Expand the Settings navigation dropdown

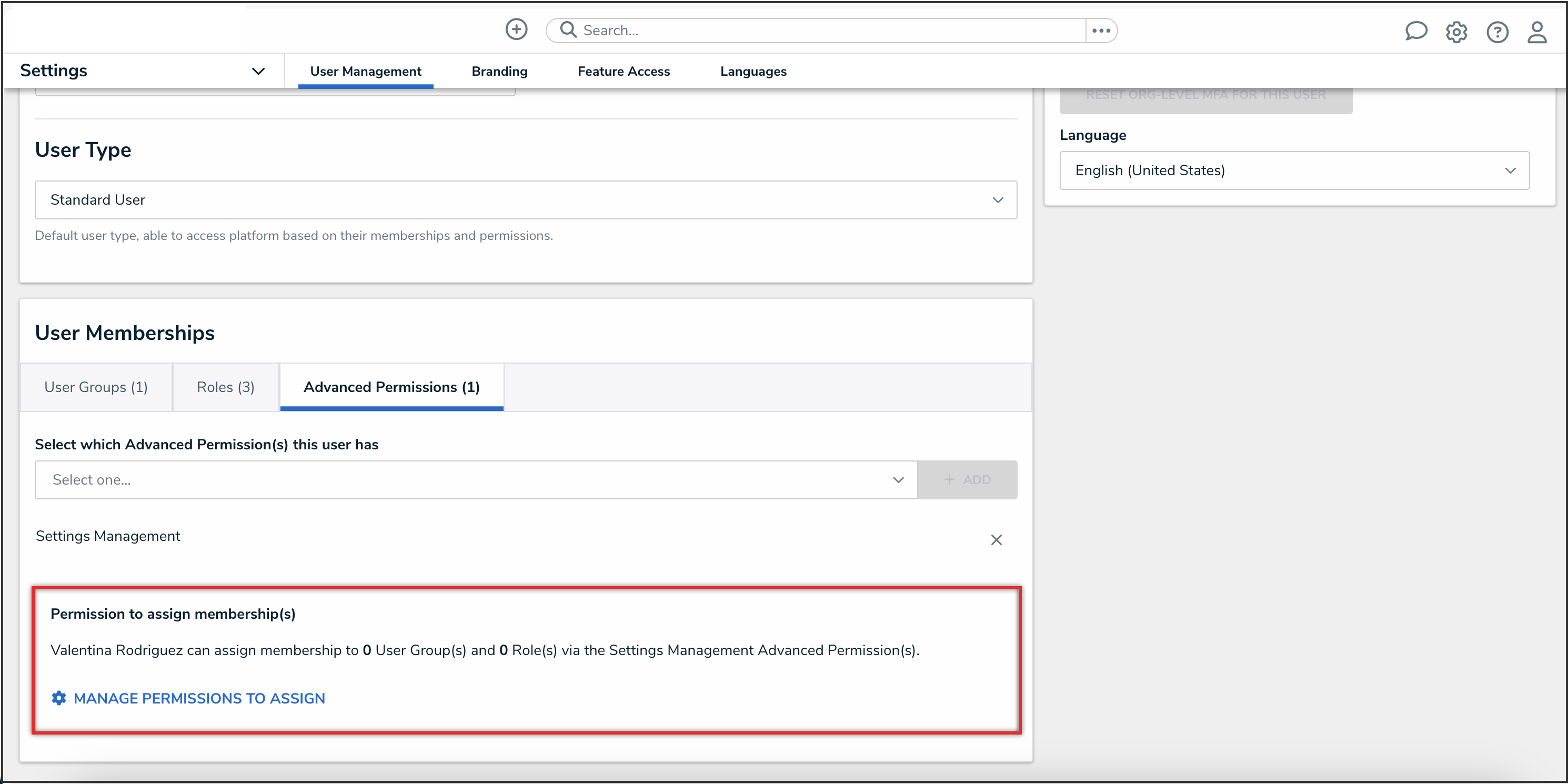(258, 71)
